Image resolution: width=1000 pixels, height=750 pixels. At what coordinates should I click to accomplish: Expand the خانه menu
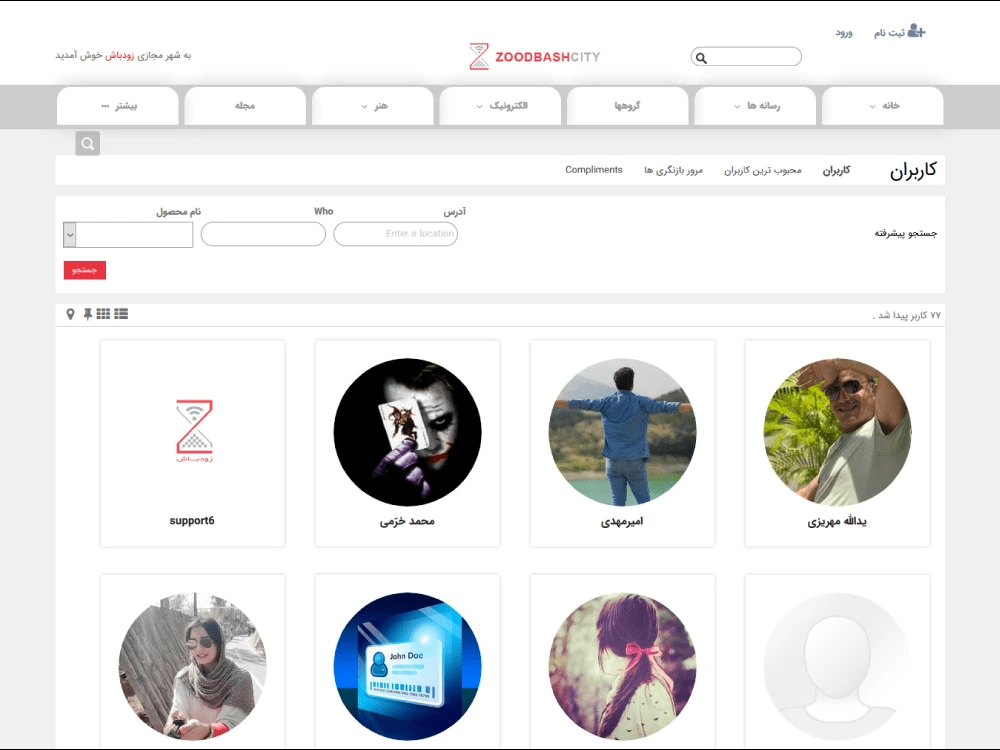tap(883, 106)
